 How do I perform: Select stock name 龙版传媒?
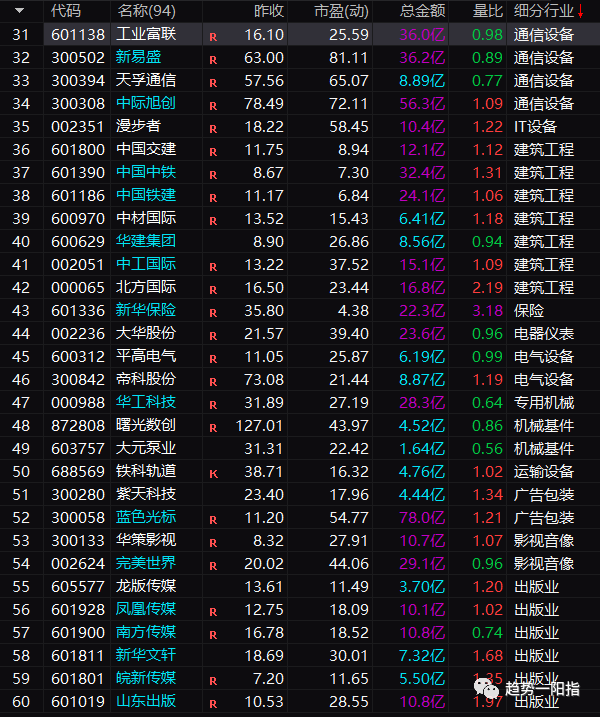[x=146, y=586]
